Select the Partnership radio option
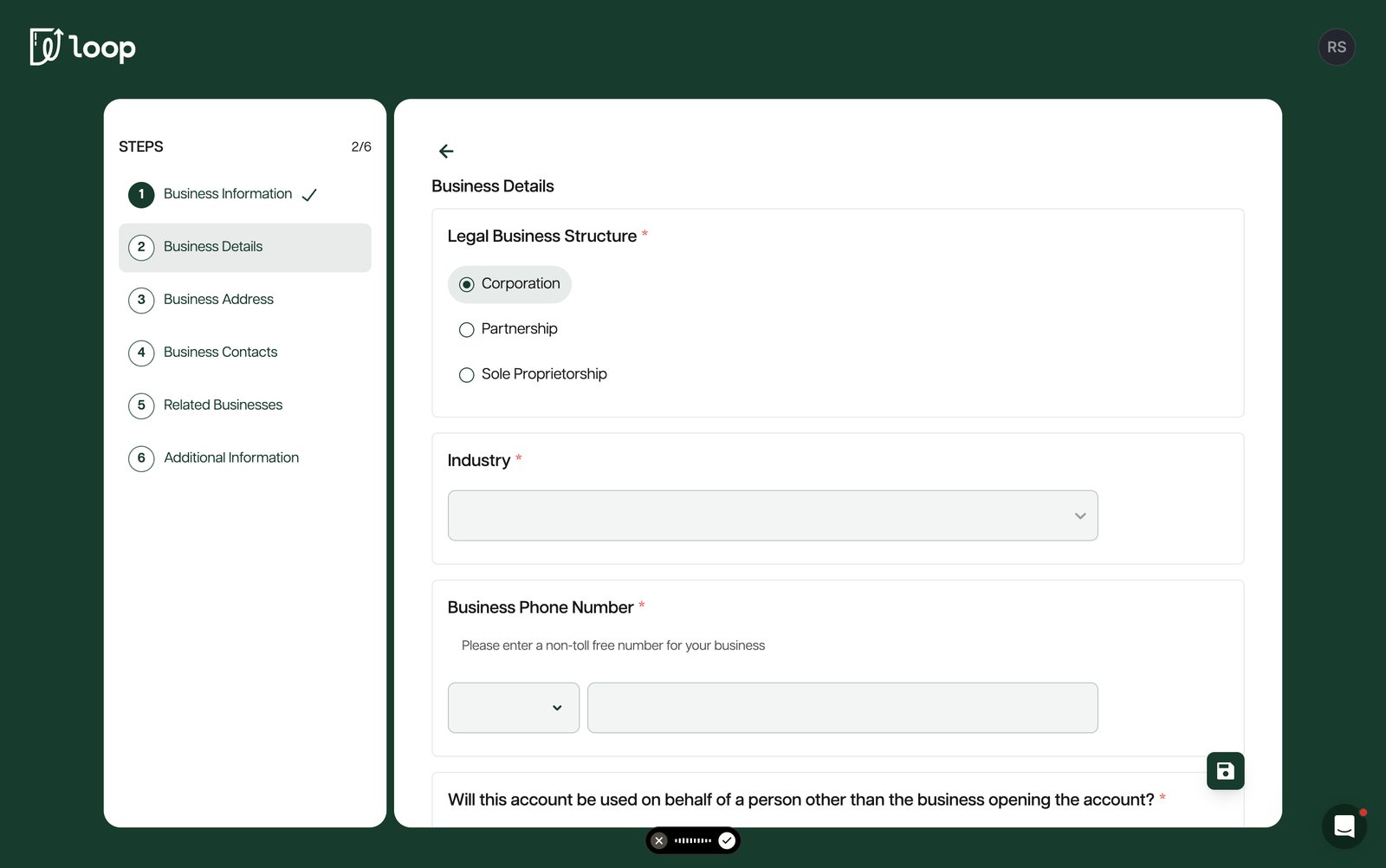This screenshot has height=868, width=1386. click(x=508, y=329)
